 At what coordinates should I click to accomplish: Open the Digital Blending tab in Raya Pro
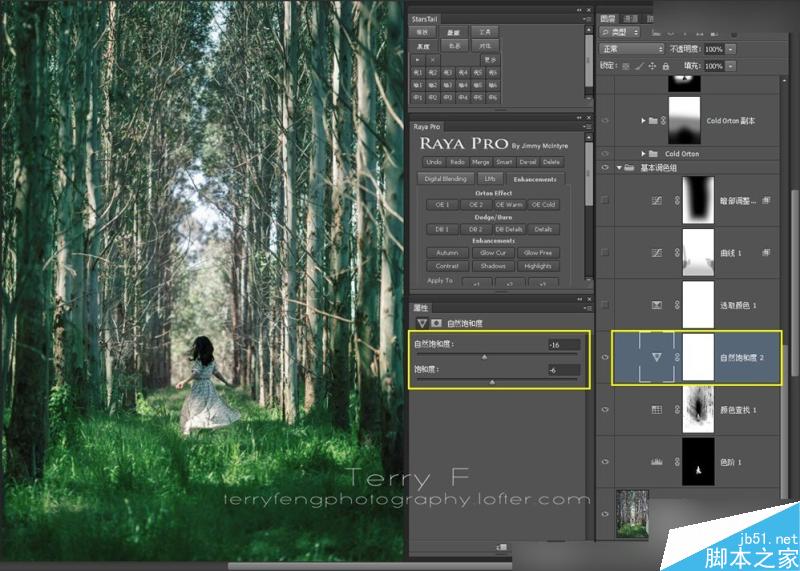pos(445,179)
